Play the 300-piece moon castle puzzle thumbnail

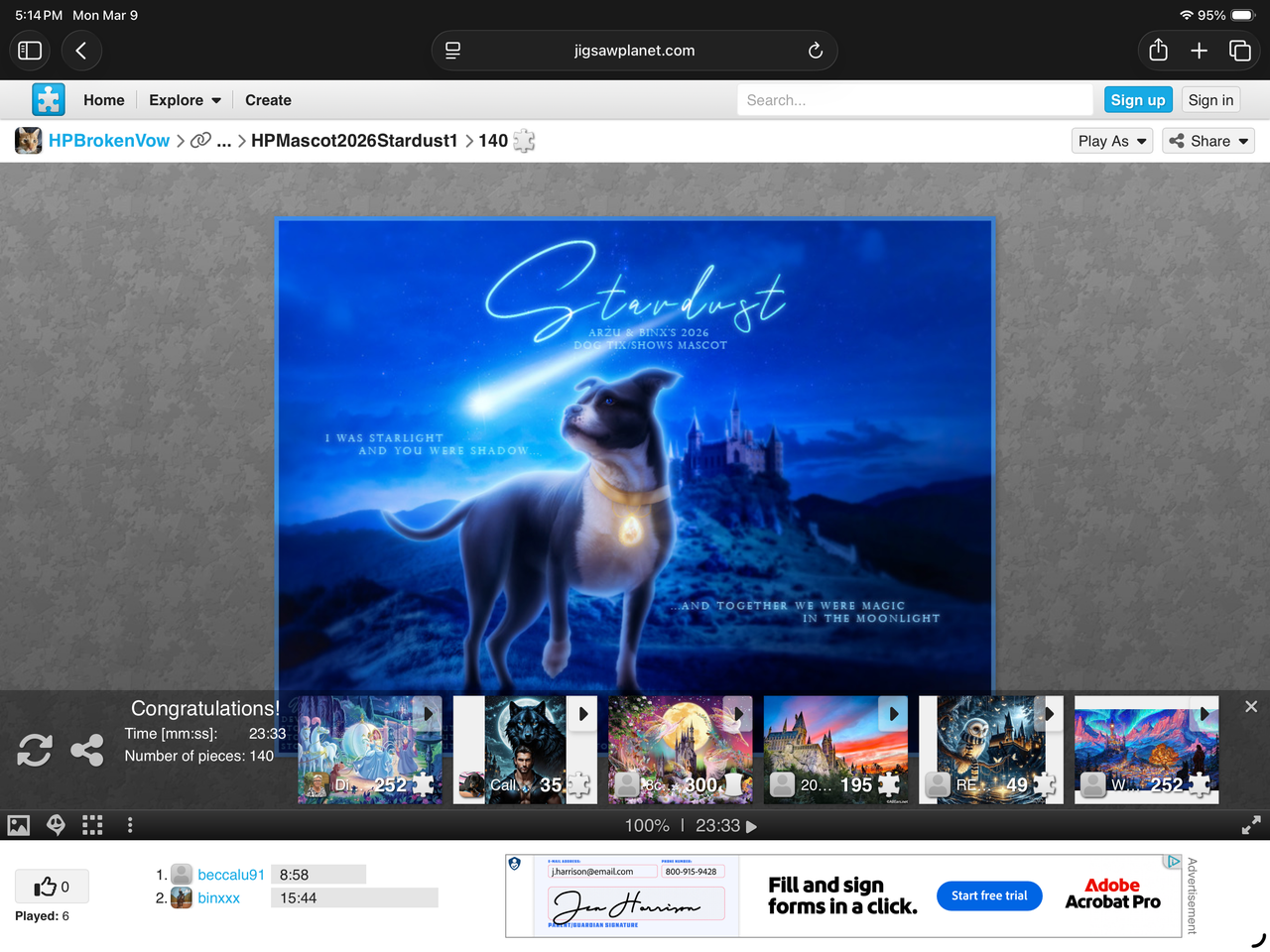(681, 750)
